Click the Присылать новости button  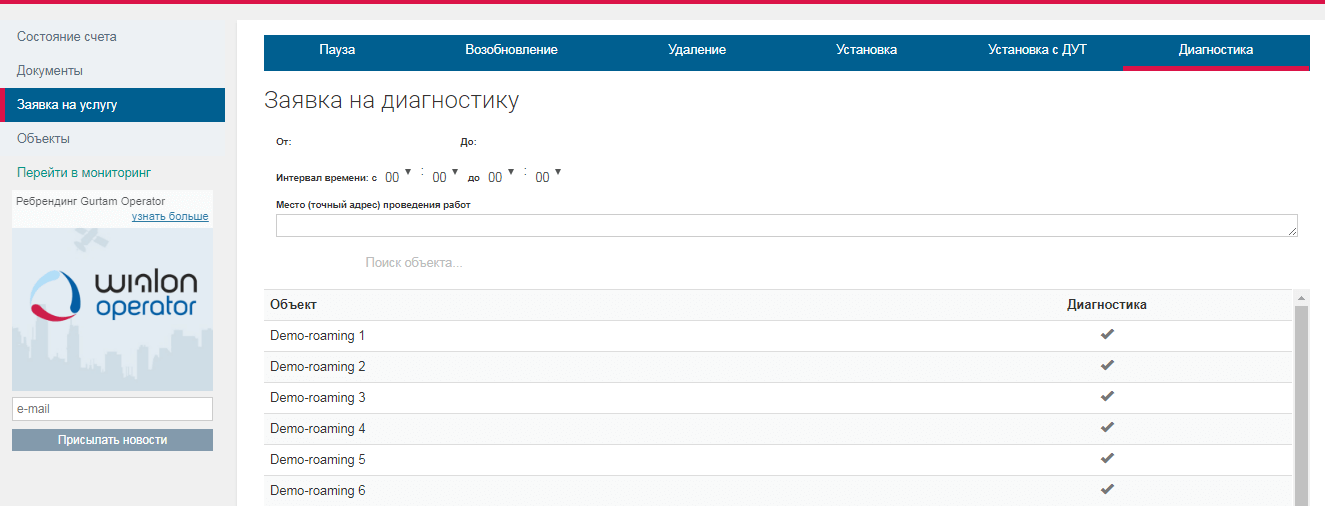(x=112, y=440)
